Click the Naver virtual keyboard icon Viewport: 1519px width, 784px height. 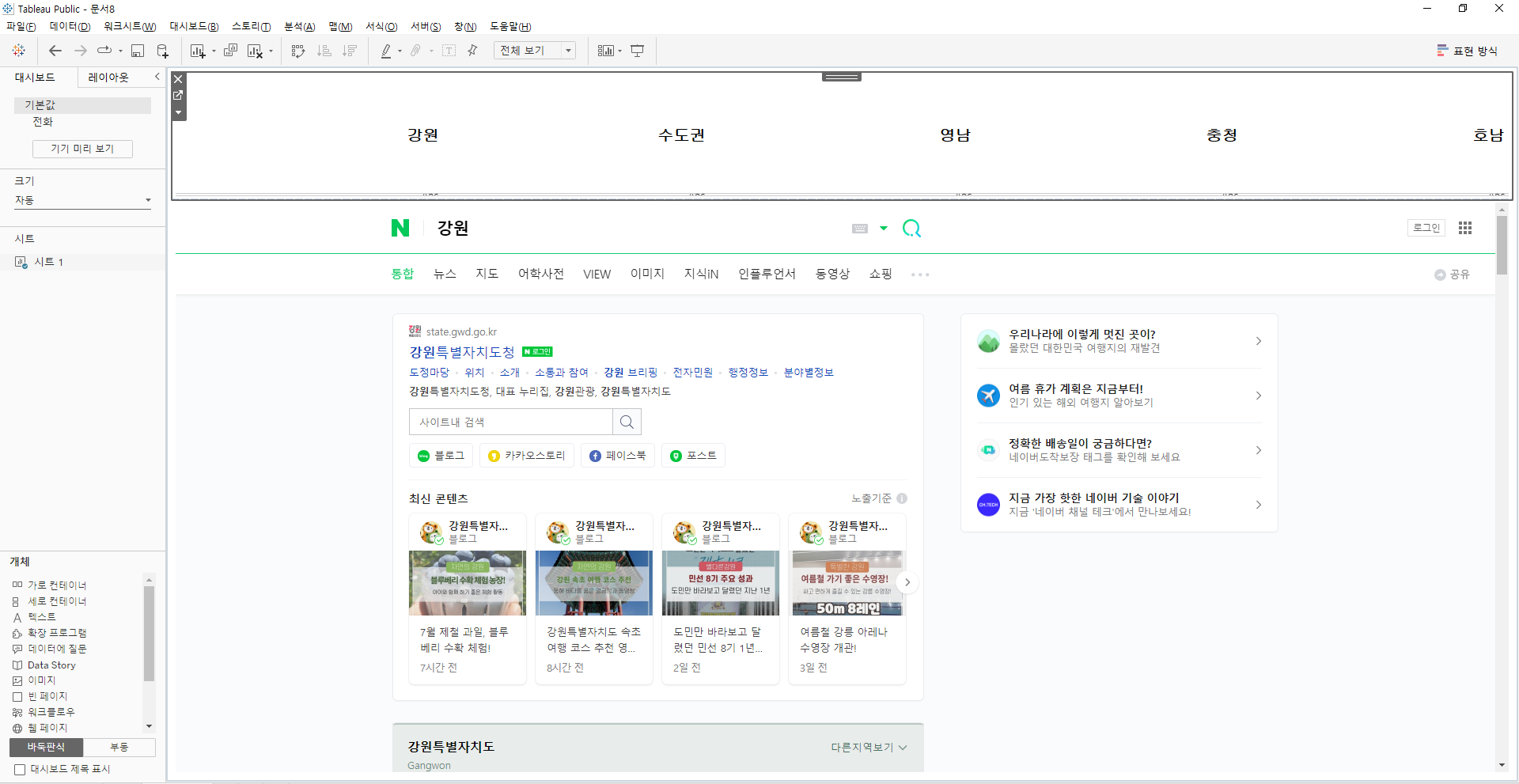[860, 229]
